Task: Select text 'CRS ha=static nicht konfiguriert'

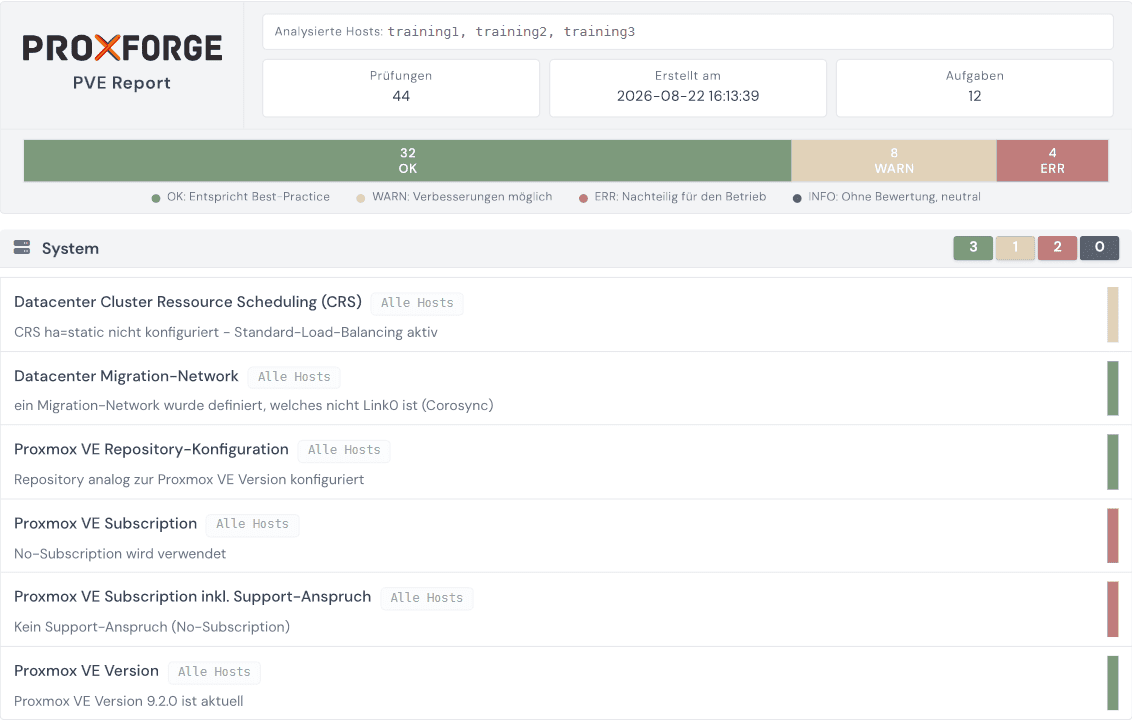Action: [x=116, y=332]
